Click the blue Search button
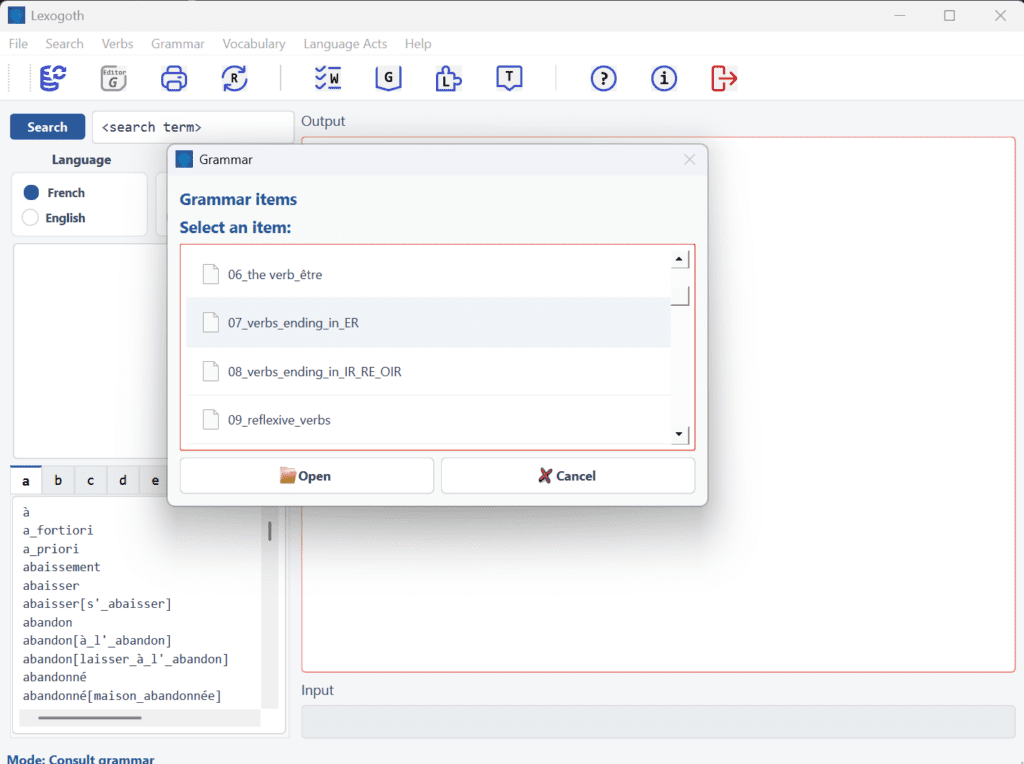Image resolution: width=1024 pixels, height=764 pixels. pyautogui.click(x=47, y=127)
